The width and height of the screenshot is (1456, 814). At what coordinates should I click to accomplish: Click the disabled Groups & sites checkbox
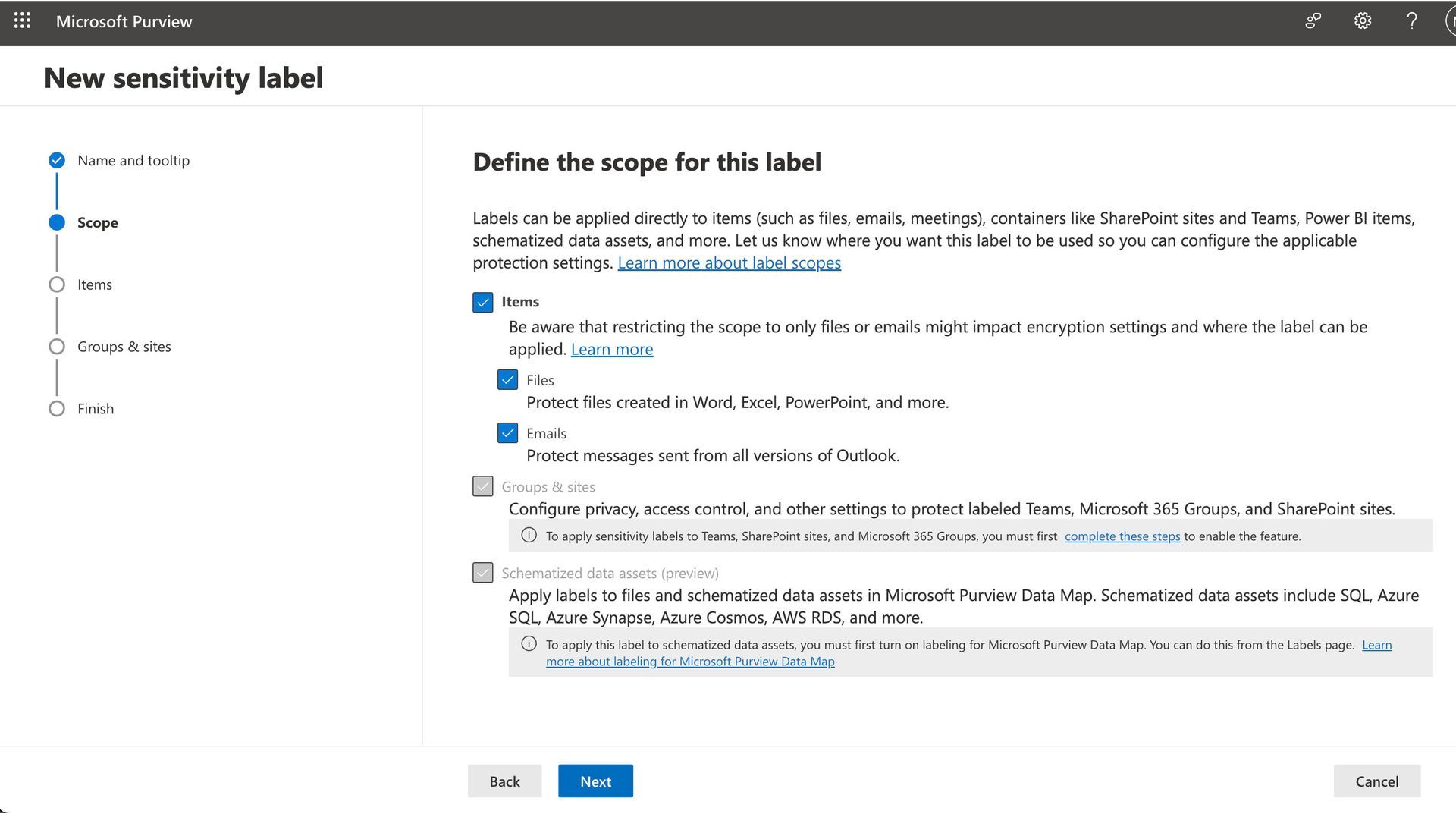pos(483,486)
